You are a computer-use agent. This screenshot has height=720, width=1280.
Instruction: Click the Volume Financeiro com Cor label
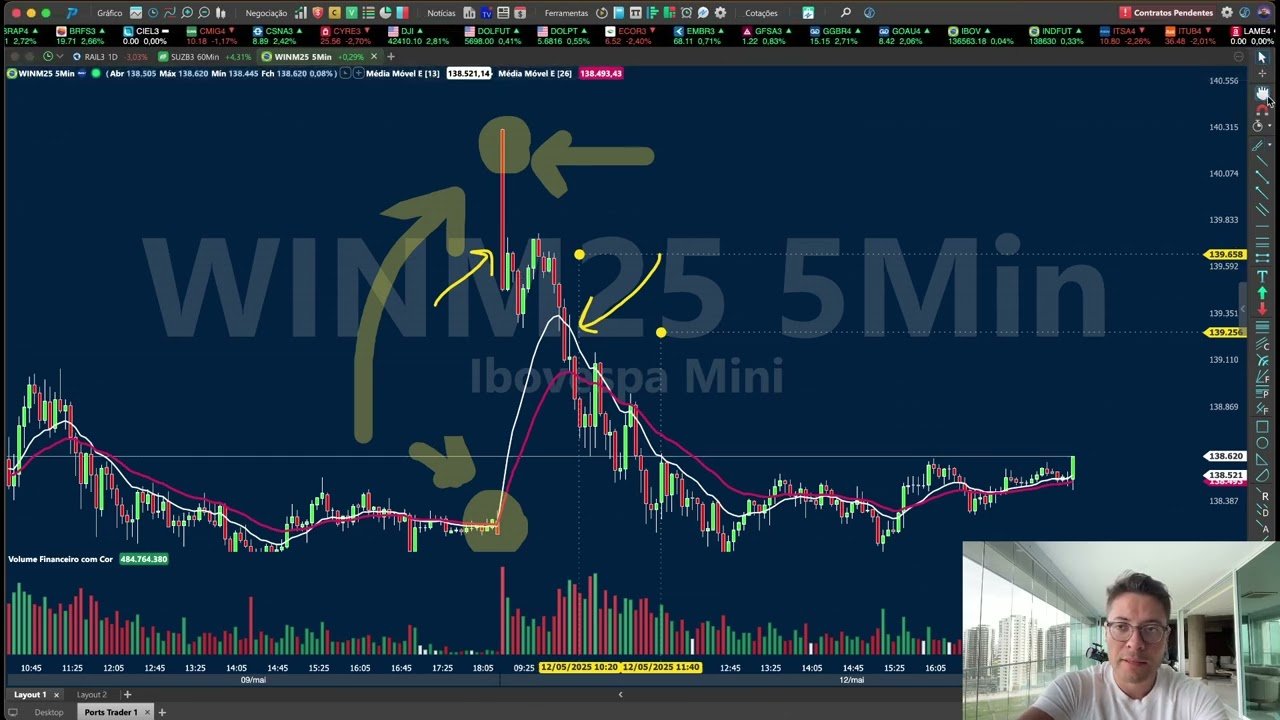click(x=60, y=559)
